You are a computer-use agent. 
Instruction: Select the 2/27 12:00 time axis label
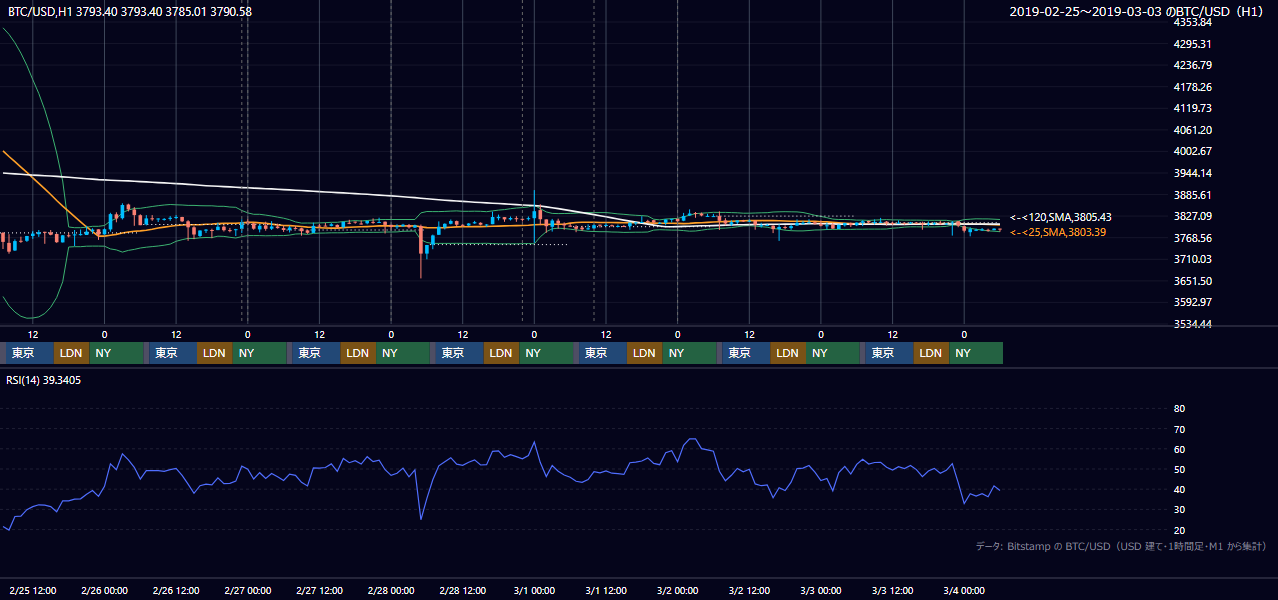320,590
